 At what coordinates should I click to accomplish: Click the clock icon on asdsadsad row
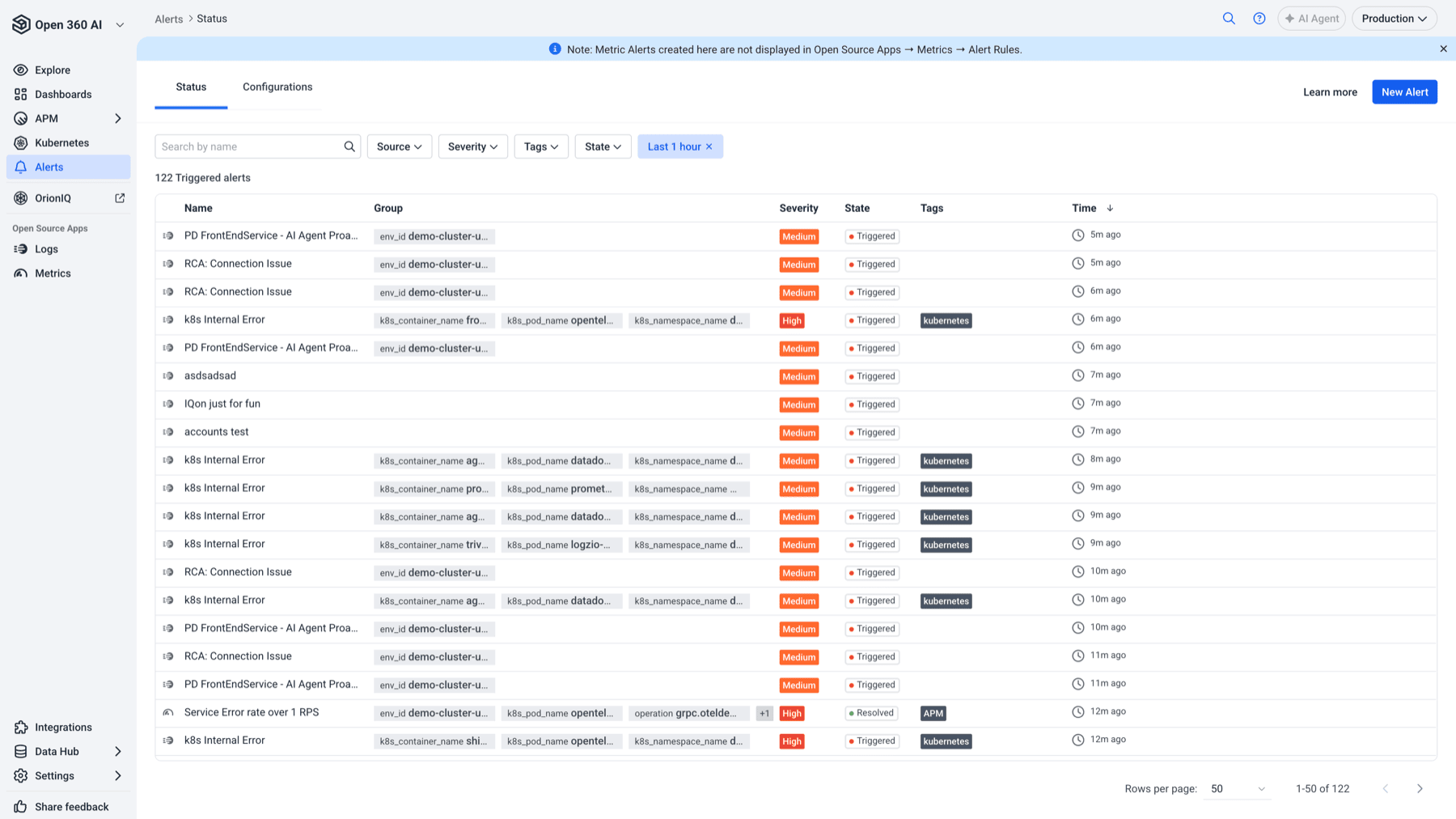1078,376
